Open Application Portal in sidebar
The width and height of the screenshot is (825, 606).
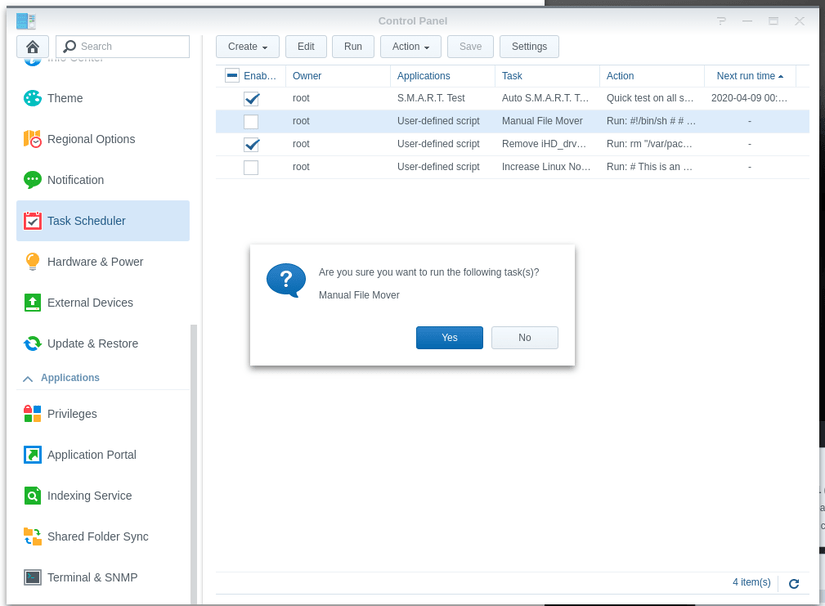(103, 454)
